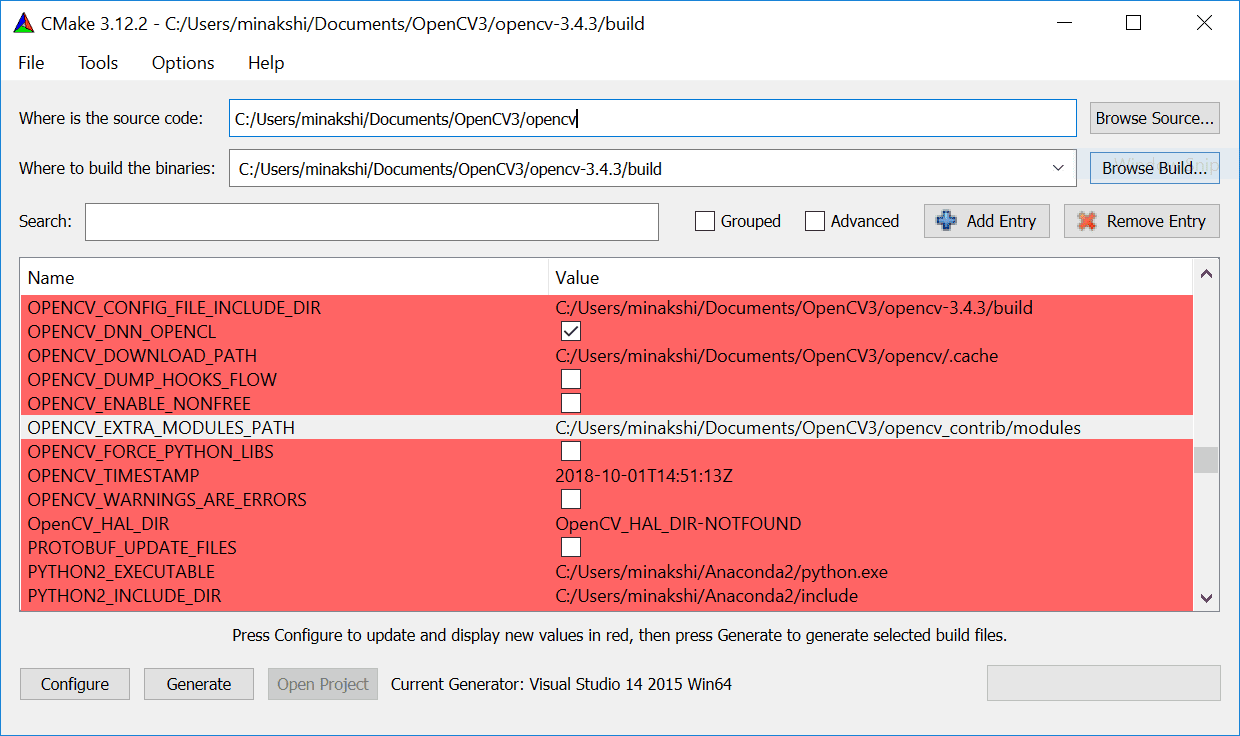
Task: Toggle the OPENCV_WARNINGS_ARE_ERRORS checkbox
Action: click(x=571, y=499)
